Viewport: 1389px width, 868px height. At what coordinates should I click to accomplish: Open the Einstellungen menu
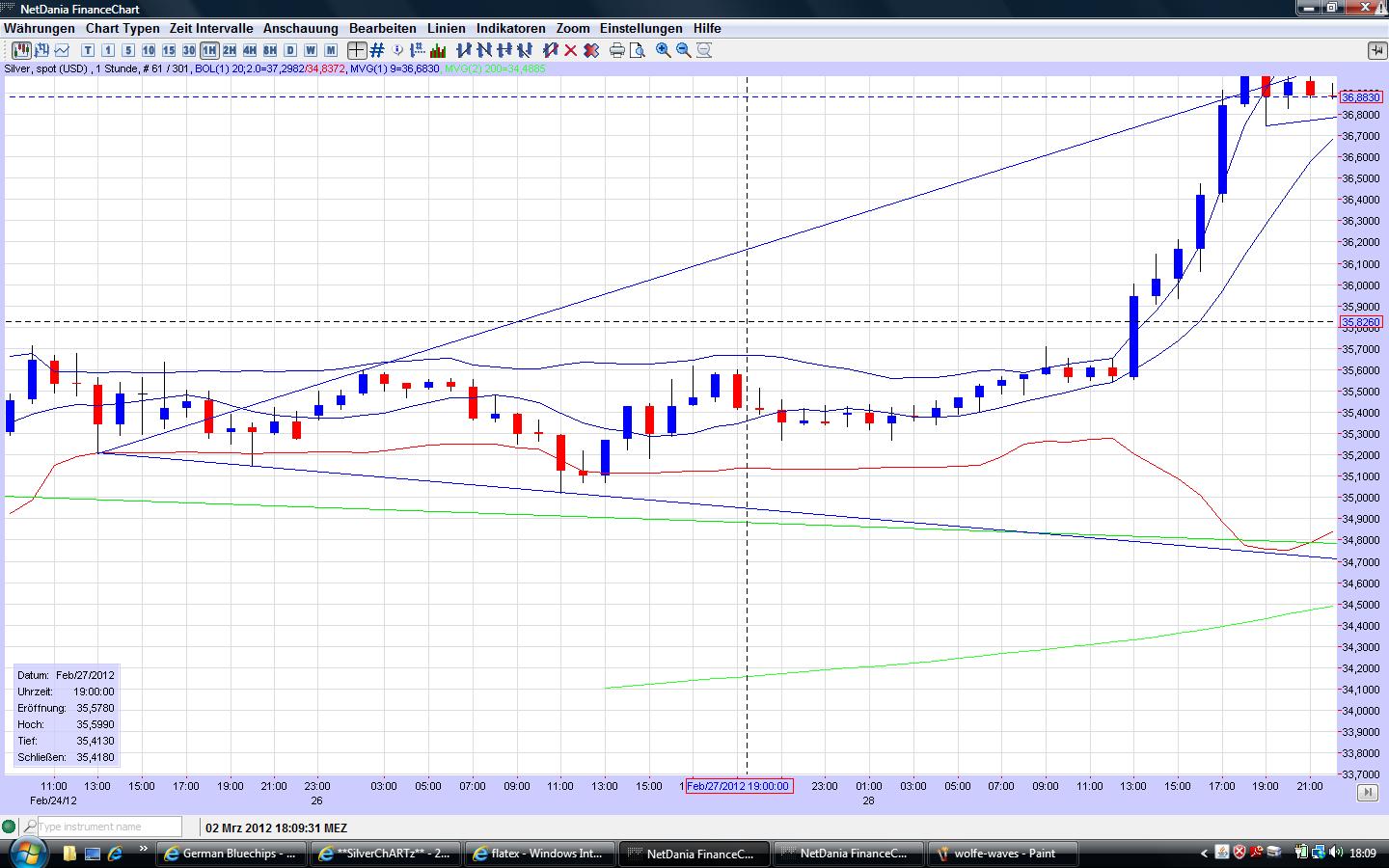(x=641, y=29)
